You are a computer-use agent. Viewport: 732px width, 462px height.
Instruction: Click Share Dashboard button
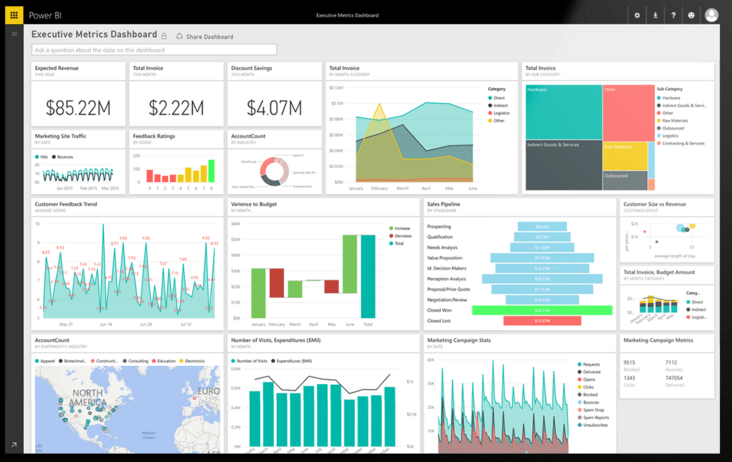205,36
